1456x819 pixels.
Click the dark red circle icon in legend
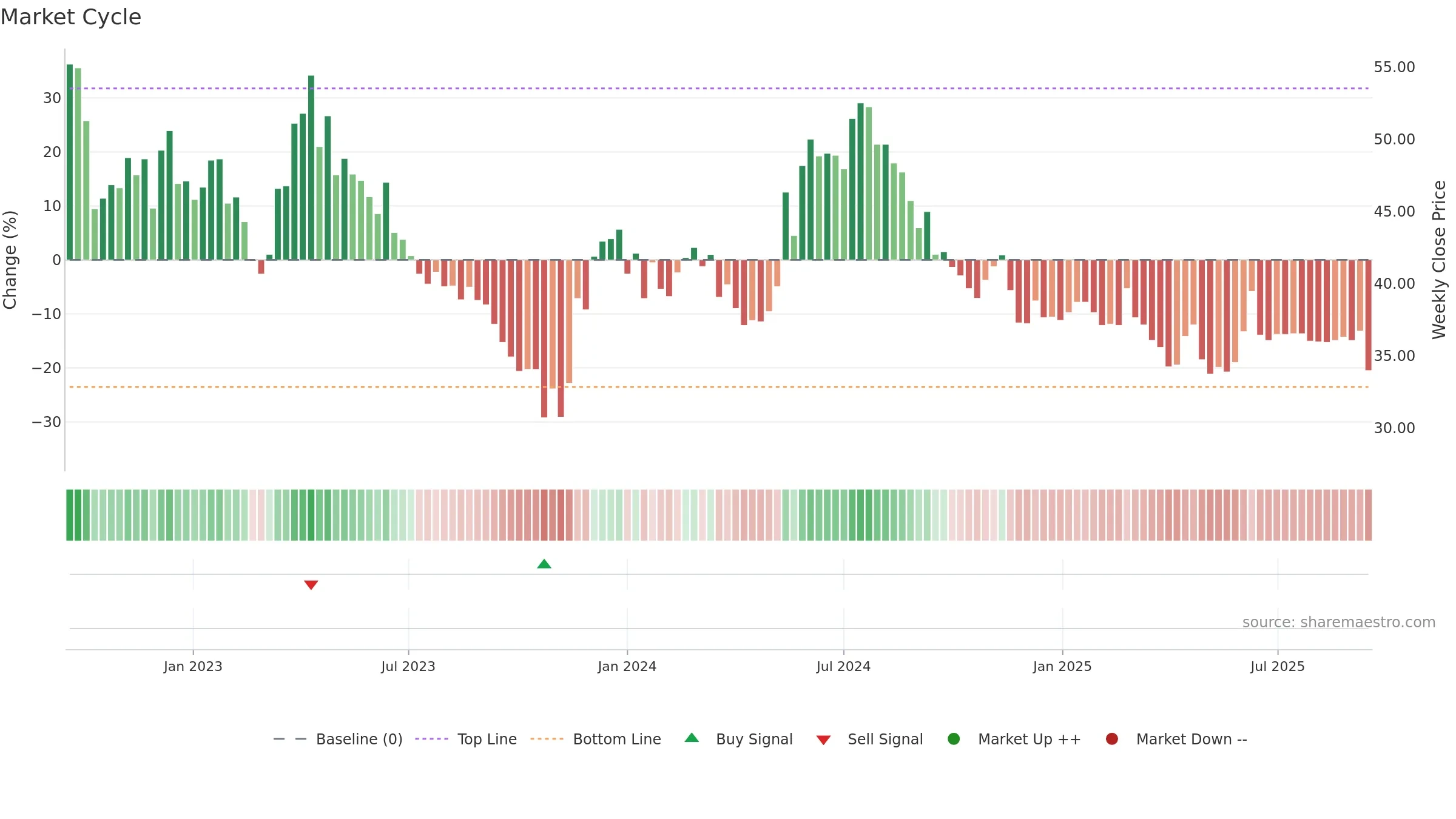1112,739
